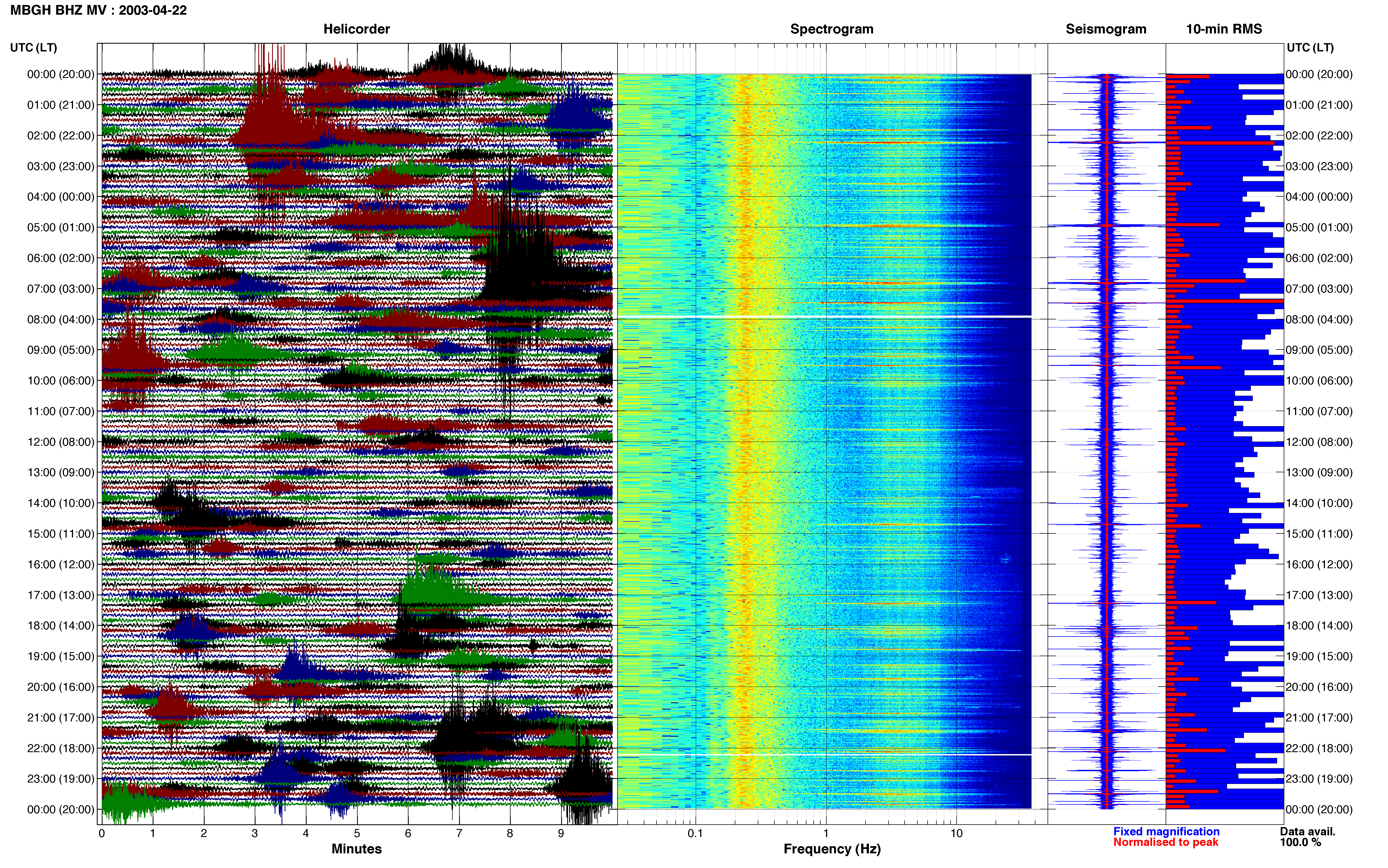Click left time label '23:00 (19:00)'

61,779
